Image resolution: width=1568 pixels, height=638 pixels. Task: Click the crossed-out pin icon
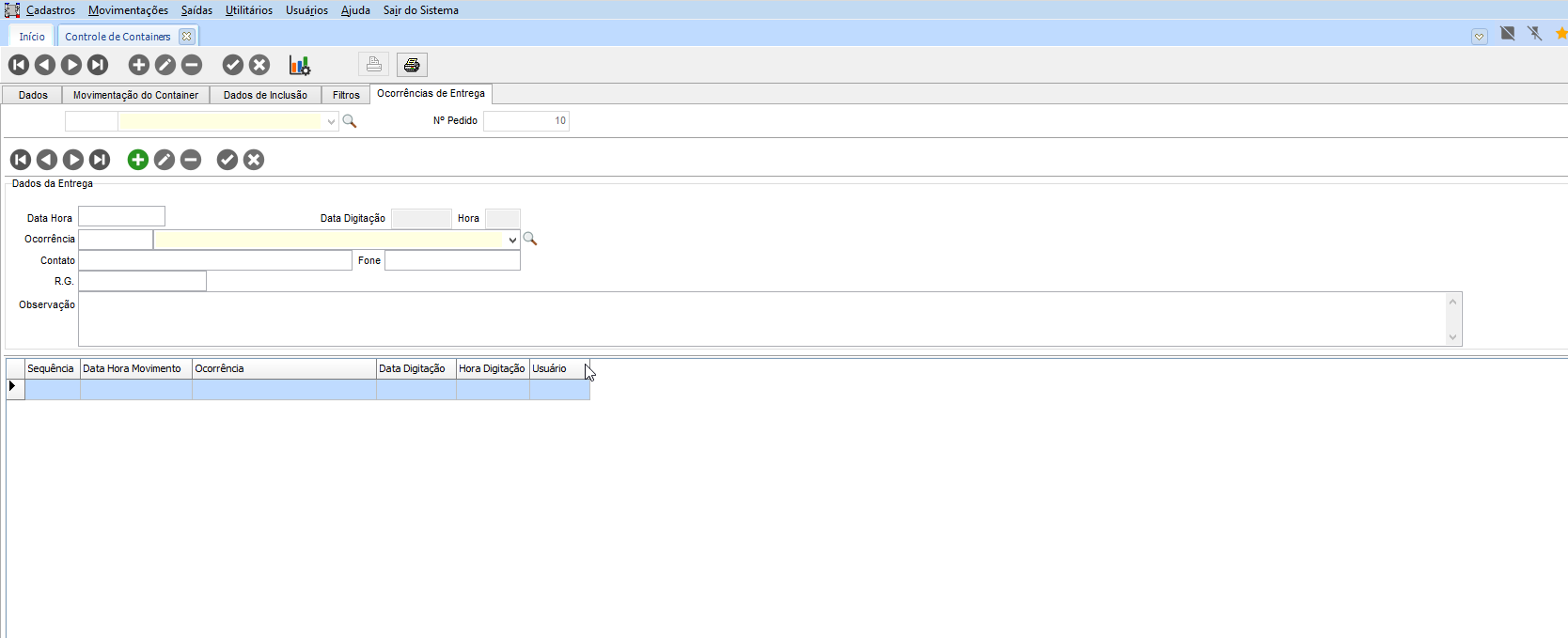(1535, 34)
